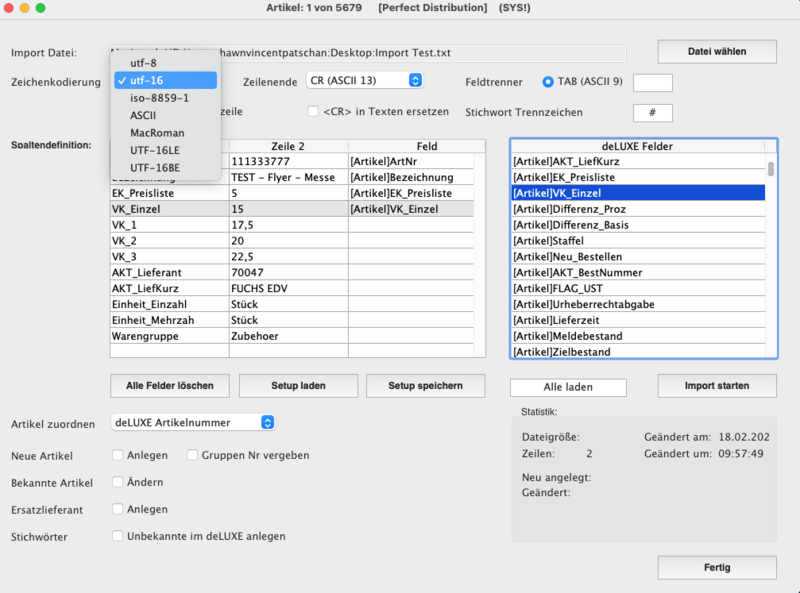Enable replacing <CR> in texts checkbox
The height and width of the screenshot is (593, 800).
(313, 111)
